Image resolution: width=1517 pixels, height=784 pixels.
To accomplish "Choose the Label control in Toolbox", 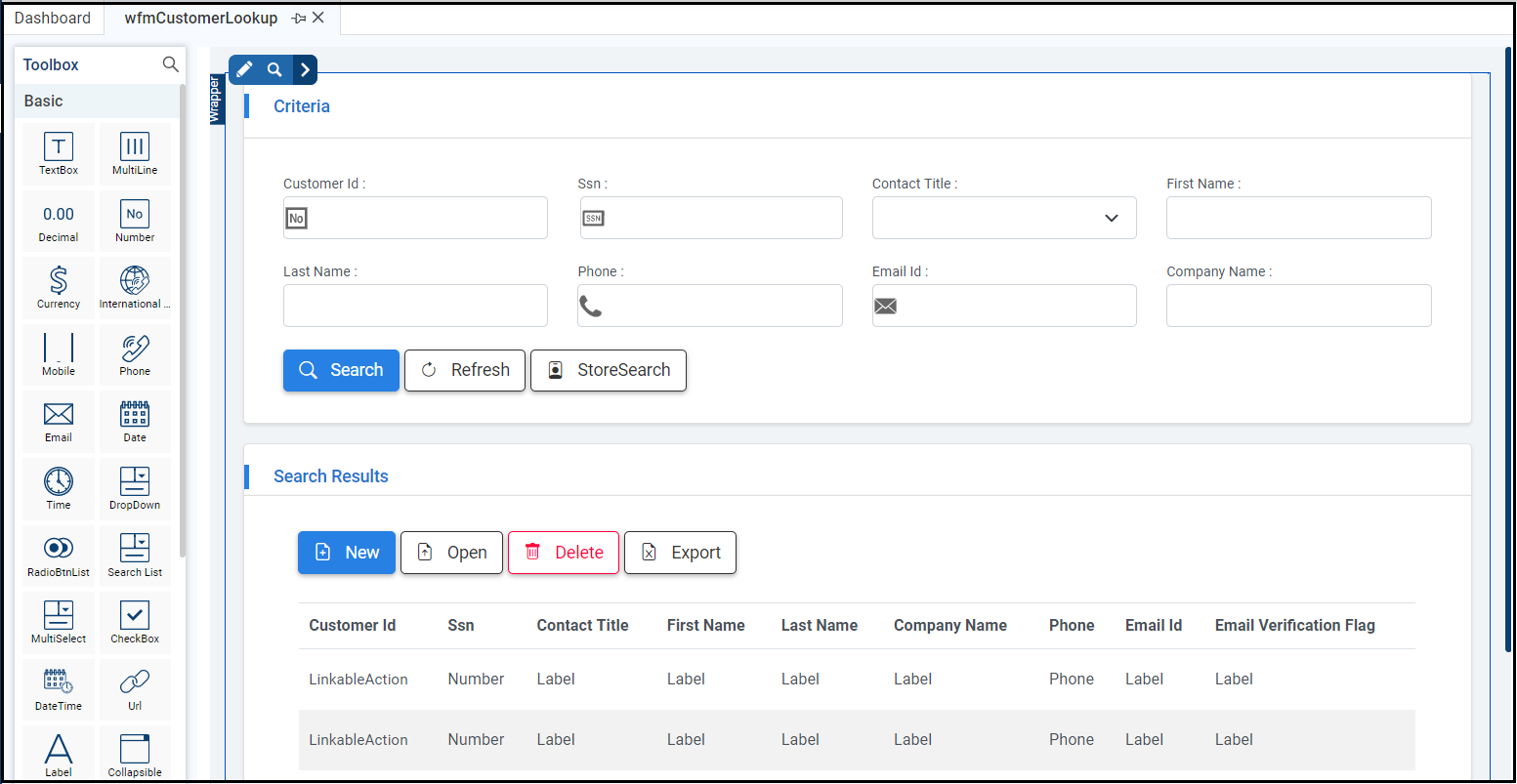I will click(x=59, y=755).
